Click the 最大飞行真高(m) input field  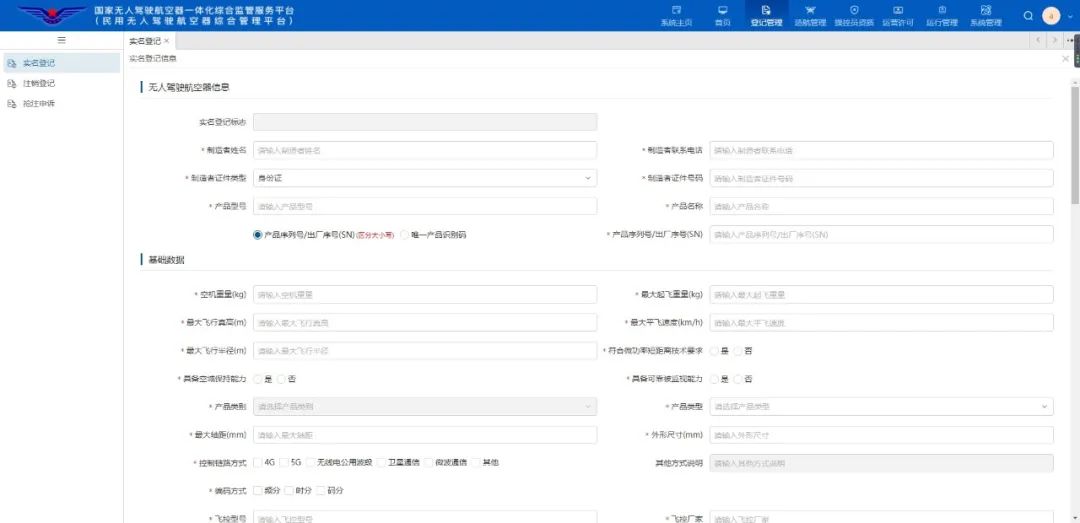pyautogui.click(x=425, y=322)
